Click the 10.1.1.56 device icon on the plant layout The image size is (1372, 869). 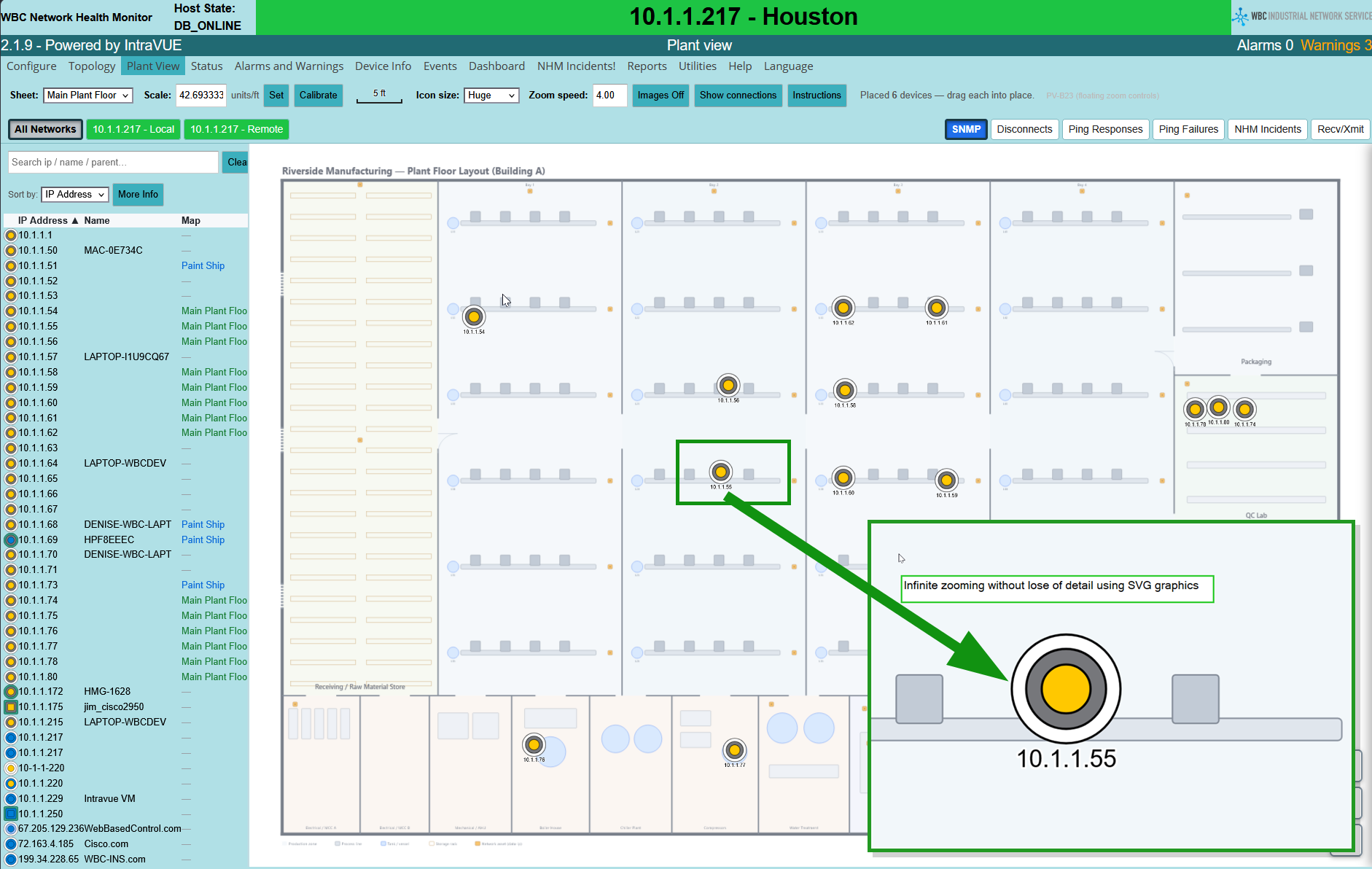coord(728,385)
